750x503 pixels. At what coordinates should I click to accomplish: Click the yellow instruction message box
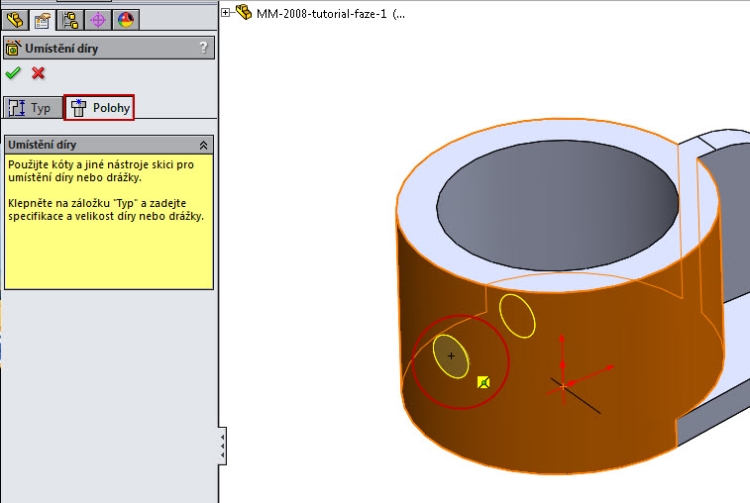109,221
